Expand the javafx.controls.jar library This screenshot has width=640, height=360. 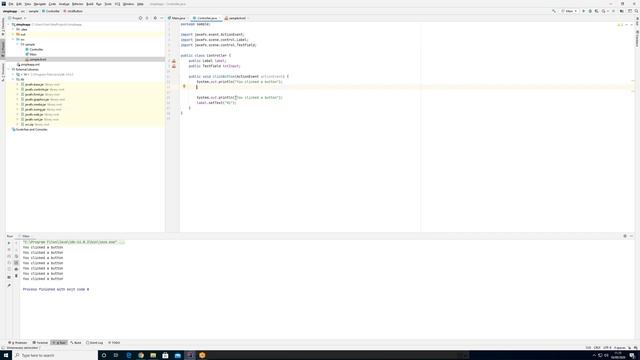tap(18, 89)
